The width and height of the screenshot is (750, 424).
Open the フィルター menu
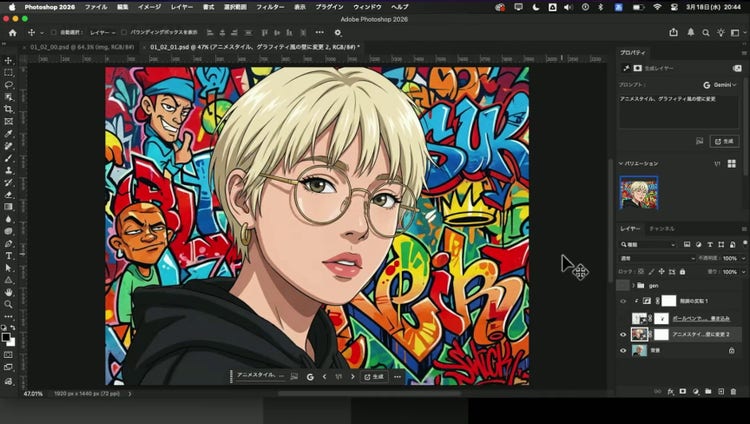tap(269, 6)
